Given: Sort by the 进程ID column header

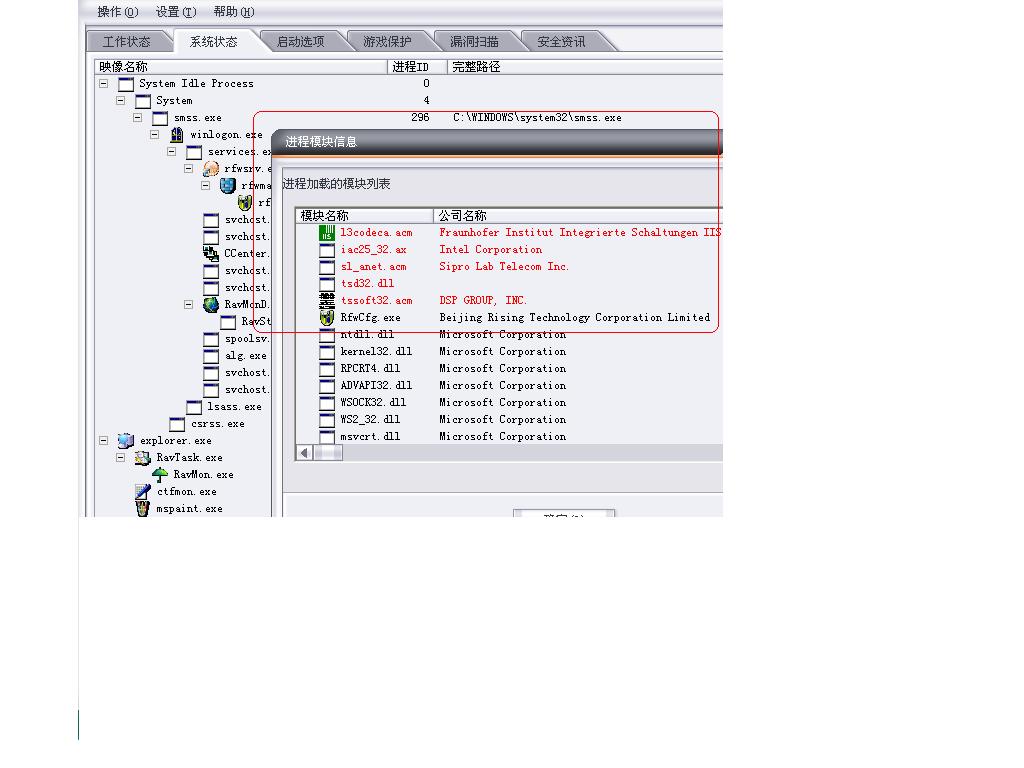Looking at the screenshot, I should [x=417, y=67].
